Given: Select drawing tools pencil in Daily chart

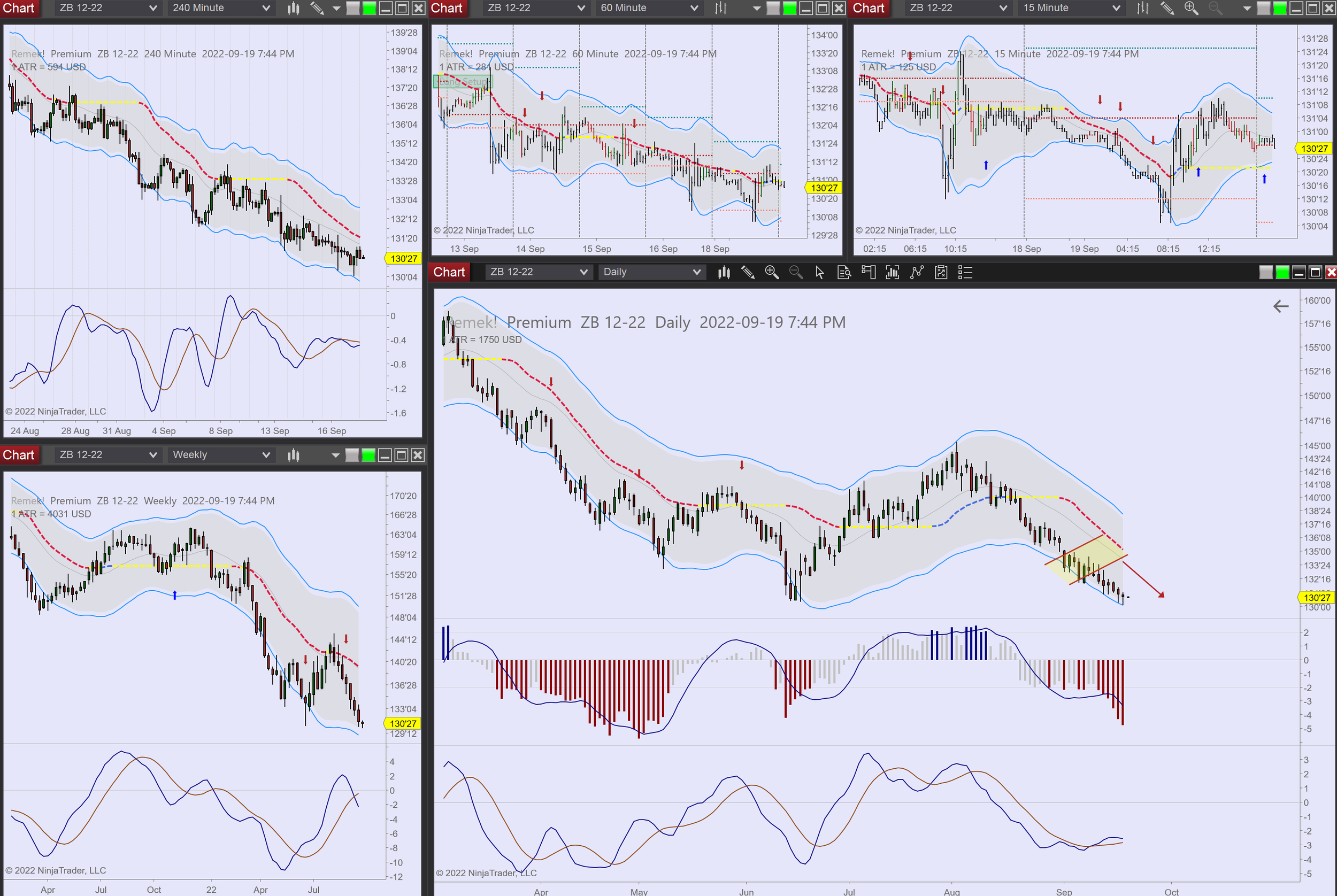Looking at the screenshot, I should tap(748, 273).
